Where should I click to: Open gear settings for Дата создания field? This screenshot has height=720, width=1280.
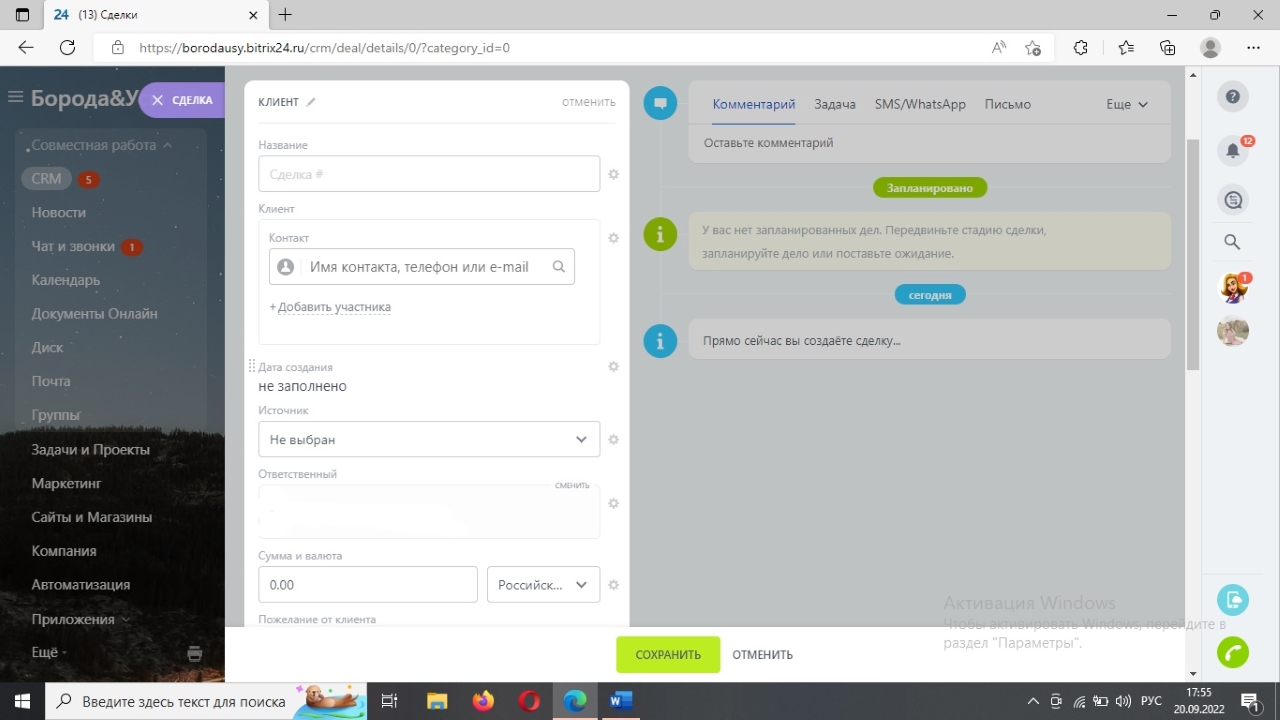(x=614, y=367)
